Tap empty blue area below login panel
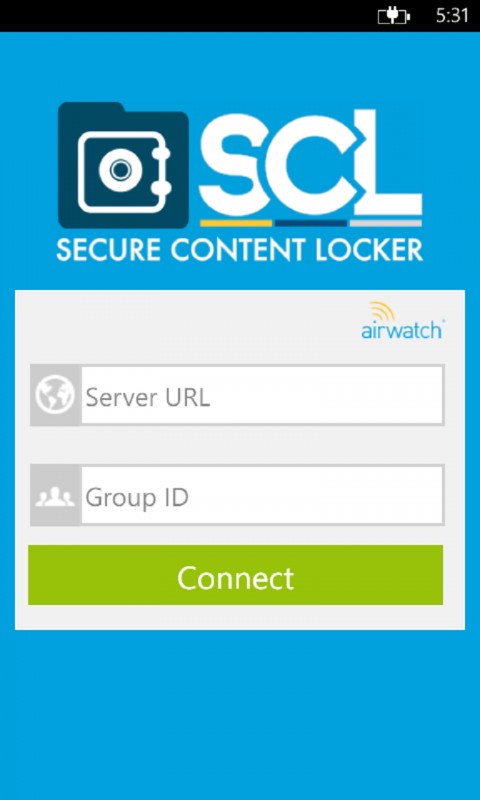Screen dimensions: 480x800 (x=240, y=714)
